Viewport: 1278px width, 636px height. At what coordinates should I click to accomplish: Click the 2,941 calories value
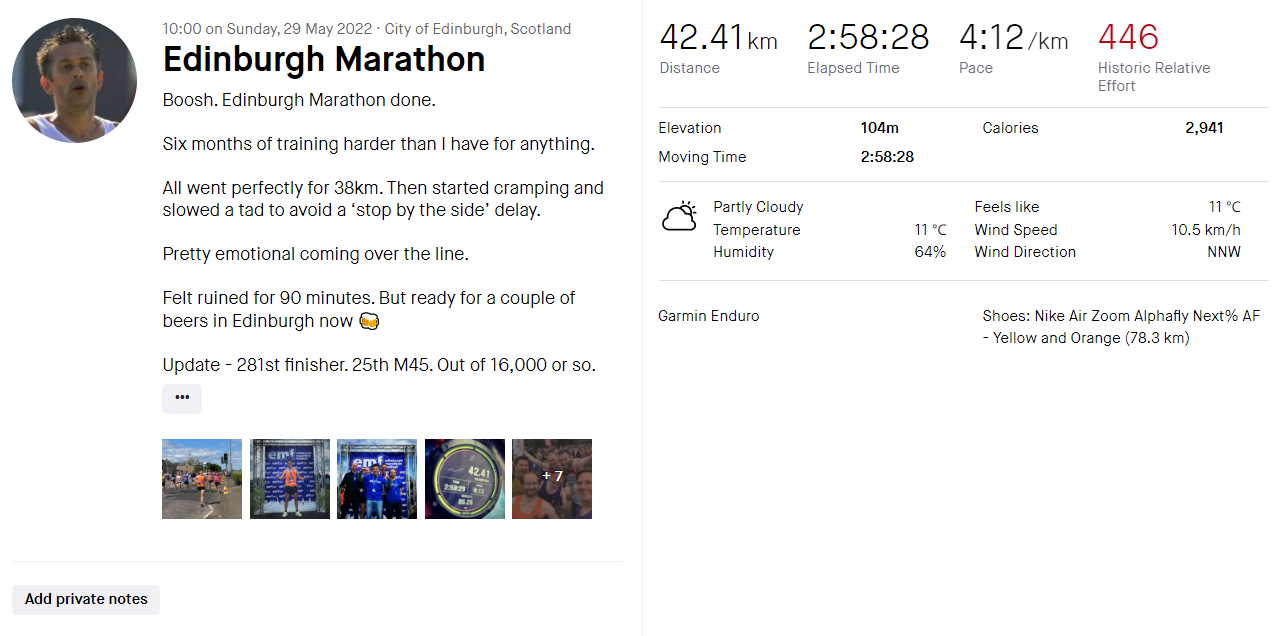point(1204,128)
